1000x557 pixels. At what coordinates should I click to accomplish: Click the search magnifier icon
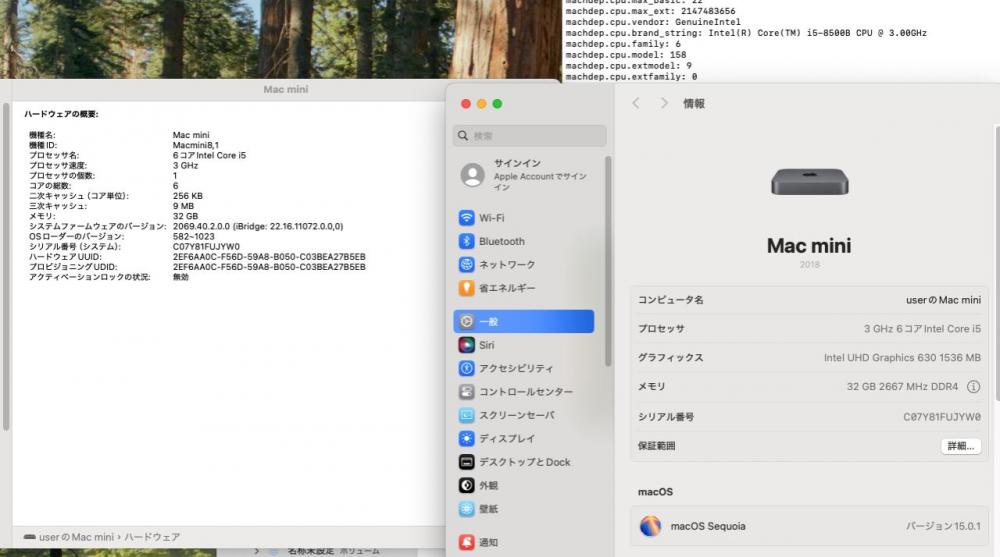click(x=463, y=135)
